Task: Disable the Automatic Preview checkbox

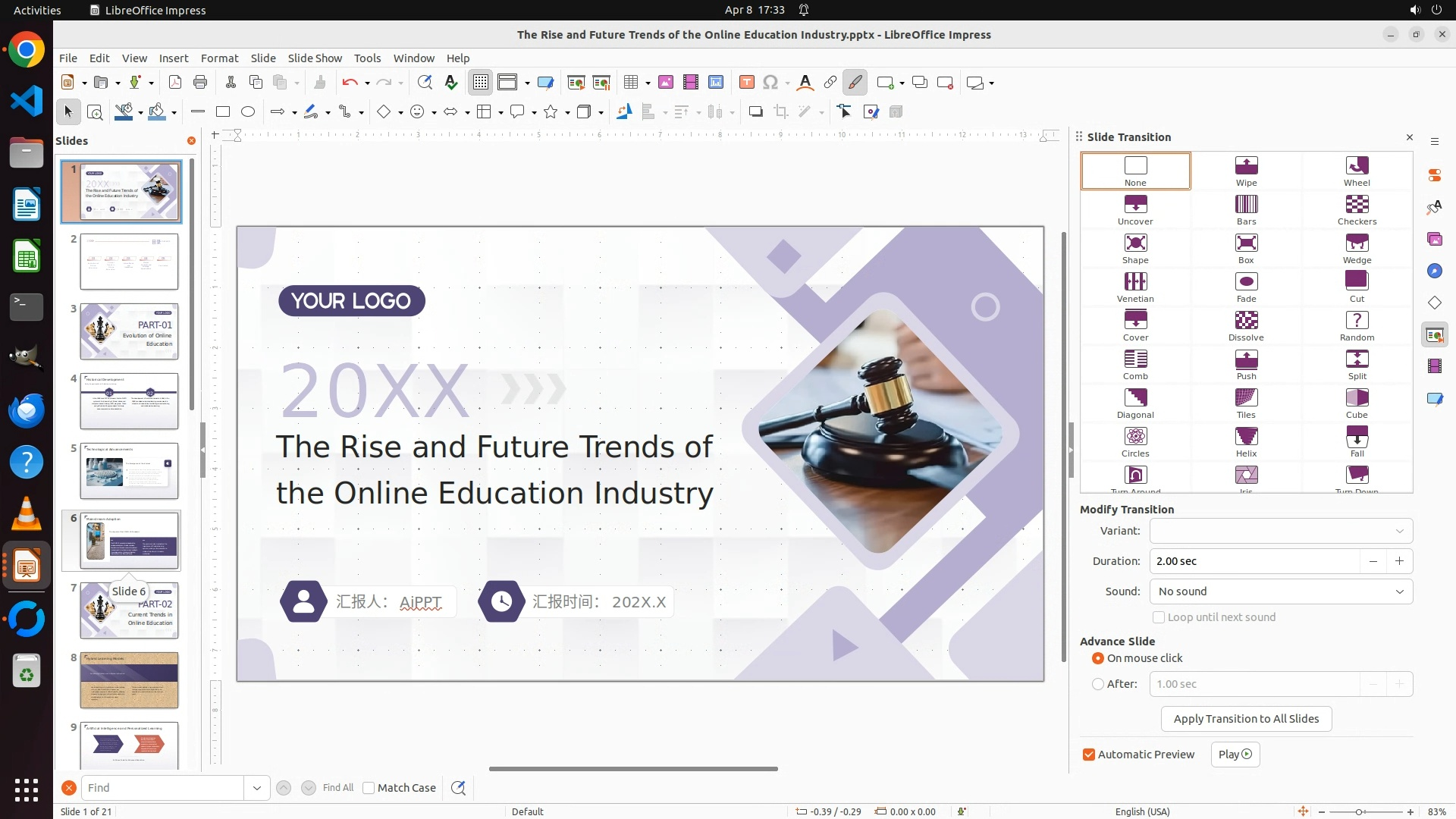Action: click(x=1089, y=755)
